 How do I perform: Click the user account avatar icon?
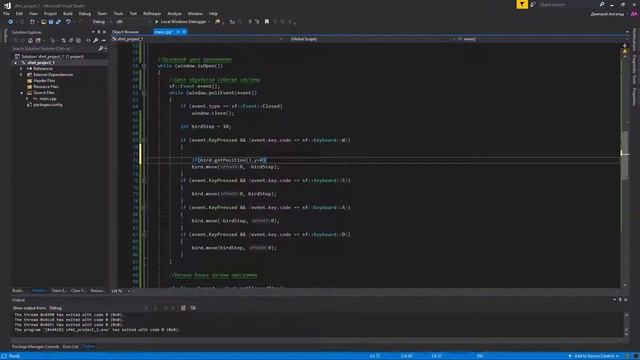click(634, 13)
